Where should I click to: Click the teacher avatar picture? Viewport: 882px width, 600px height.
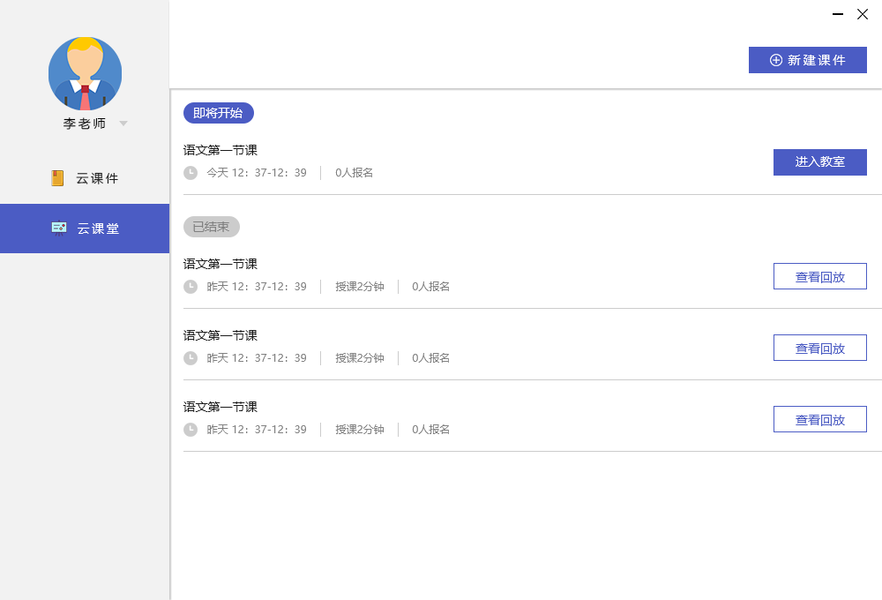85,73
